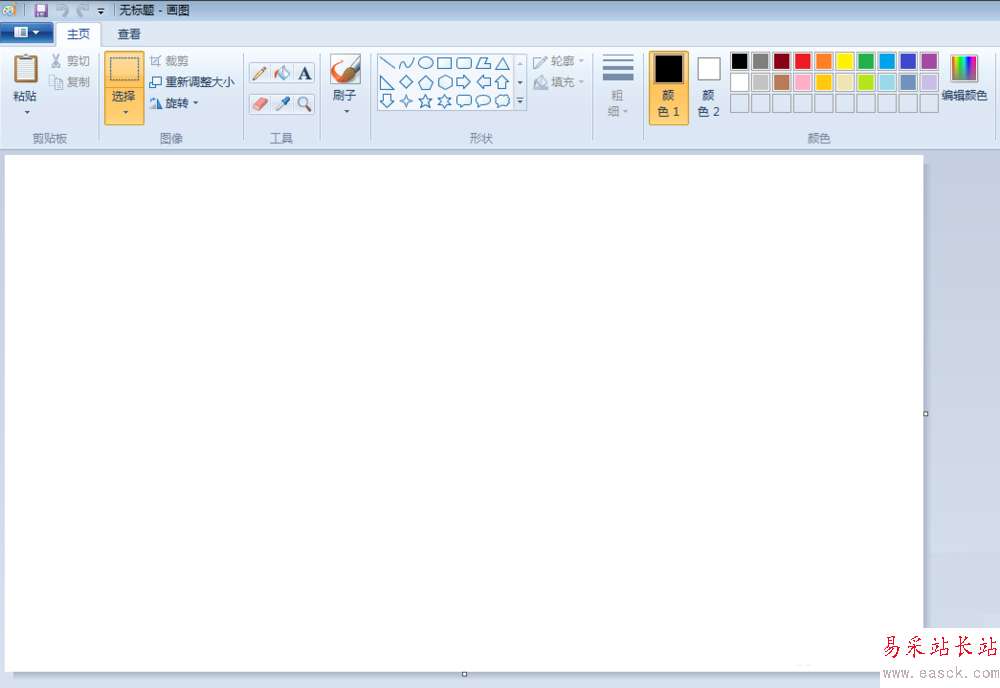Click Resize (重新调整大小) button

coord(192,82)
